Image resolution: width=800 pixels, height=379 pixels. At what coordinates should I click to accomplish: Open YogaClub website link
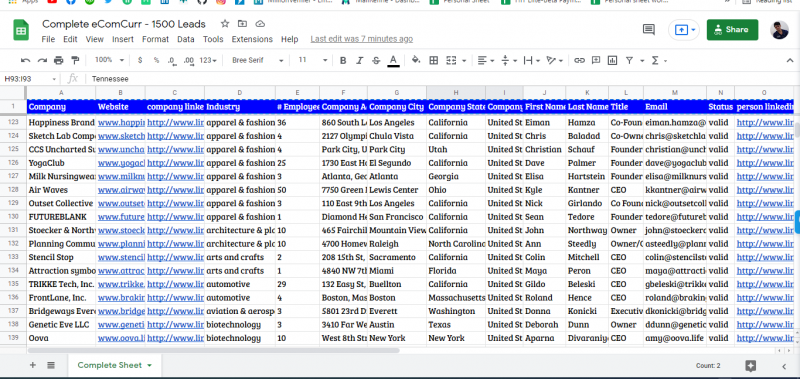coord(121,163)
